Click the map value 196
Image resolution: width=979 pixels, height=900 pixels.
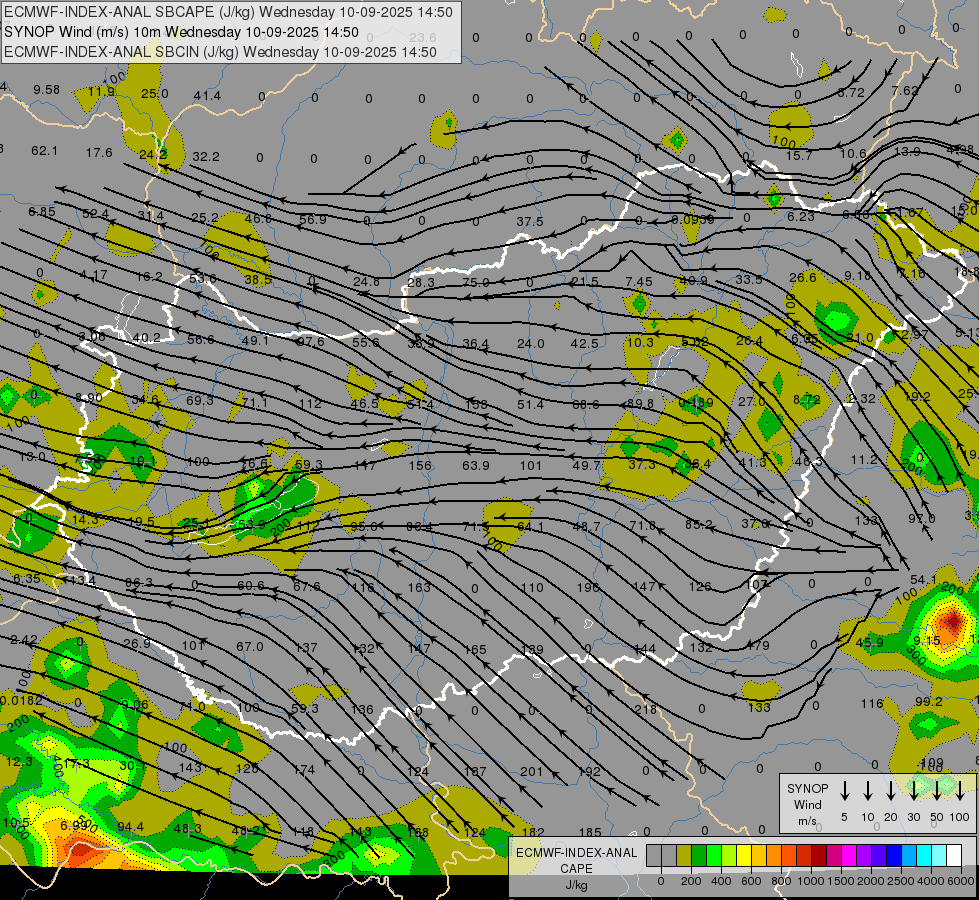click(x=588, y=587)
